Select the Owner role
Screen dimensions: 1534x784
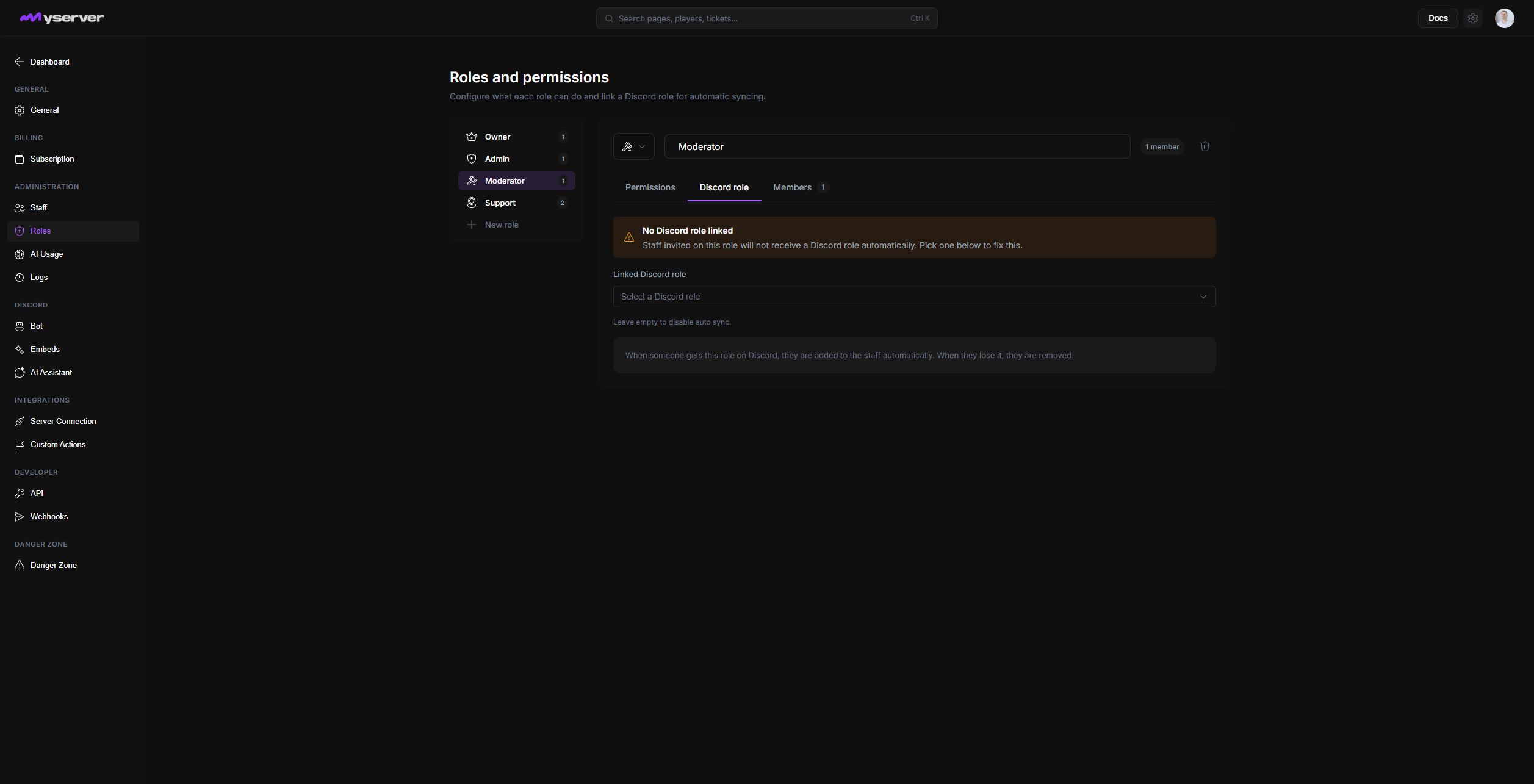516,137
